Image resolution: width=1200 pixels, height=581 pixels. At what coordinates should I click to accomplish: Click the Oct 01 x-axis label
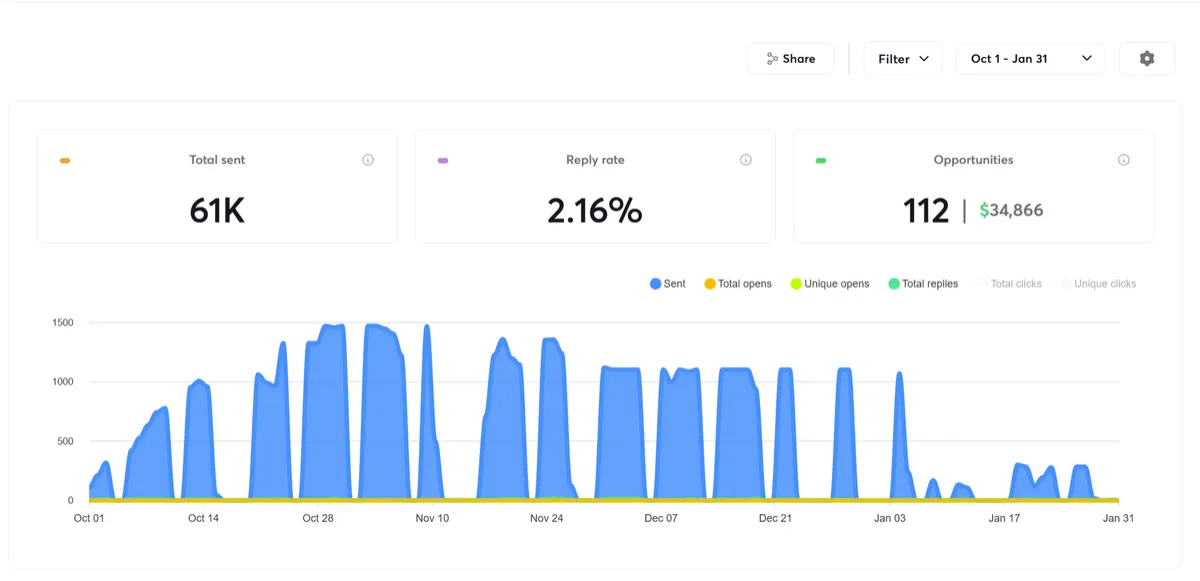point(89,518)
